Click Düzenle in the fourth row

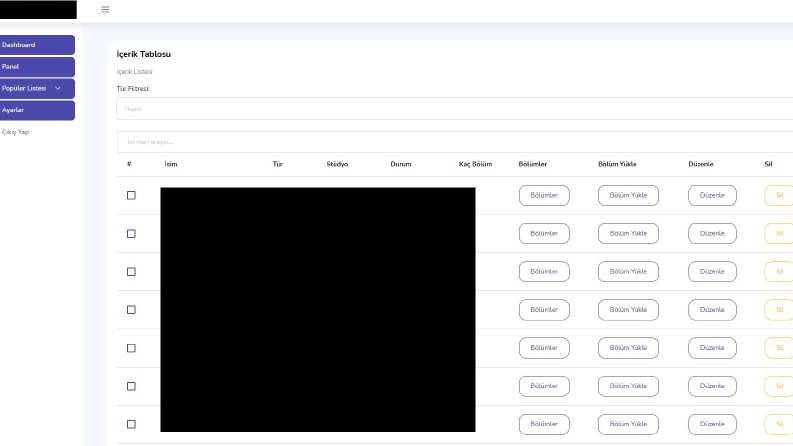coord(712,309)
